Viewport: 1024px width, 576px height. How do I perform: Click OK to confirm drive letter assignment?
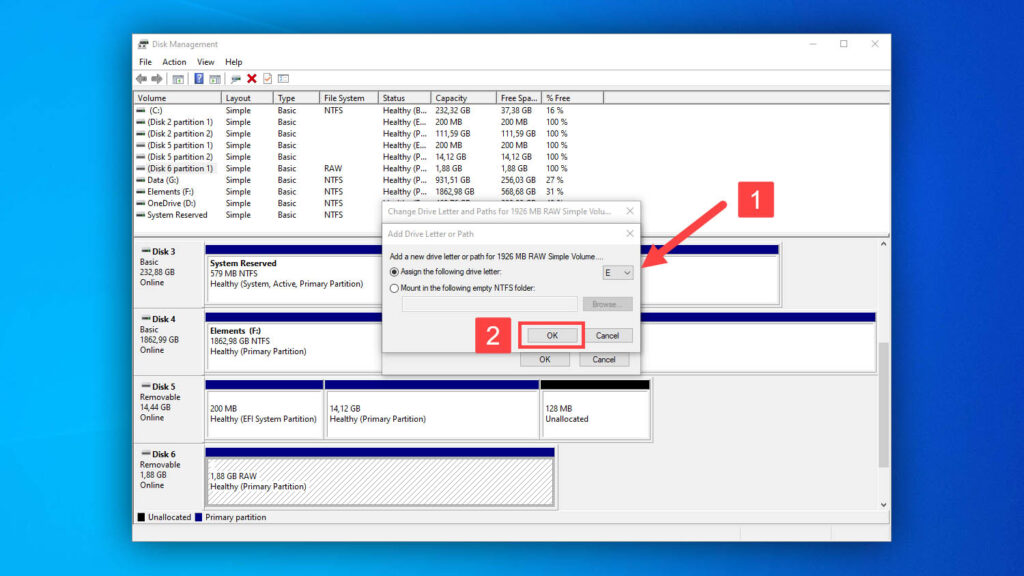tap(553, 334)
